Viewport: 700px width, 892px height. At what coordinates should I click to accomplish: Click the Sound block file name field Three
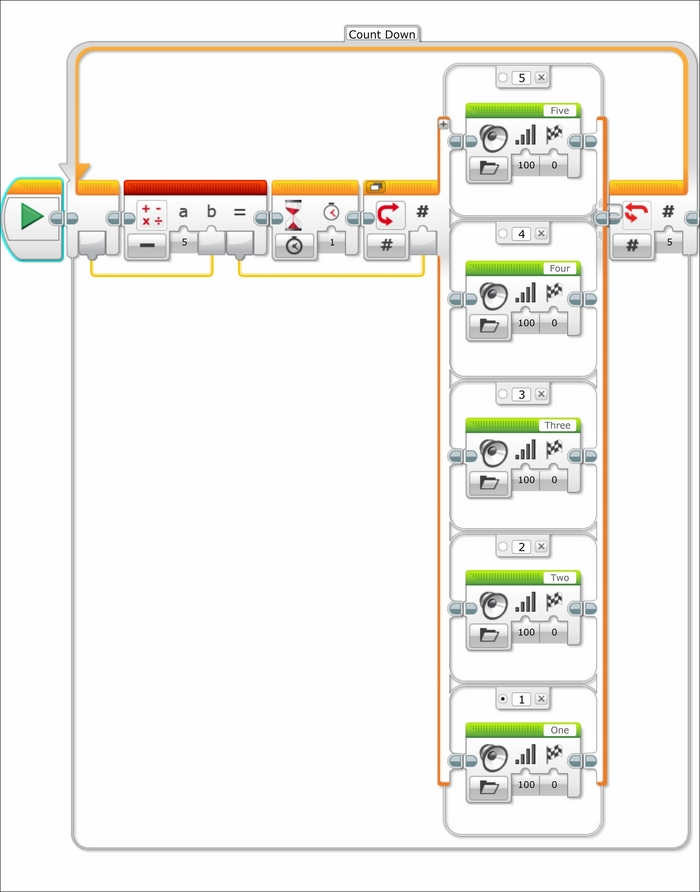click(x=557, y=426)
